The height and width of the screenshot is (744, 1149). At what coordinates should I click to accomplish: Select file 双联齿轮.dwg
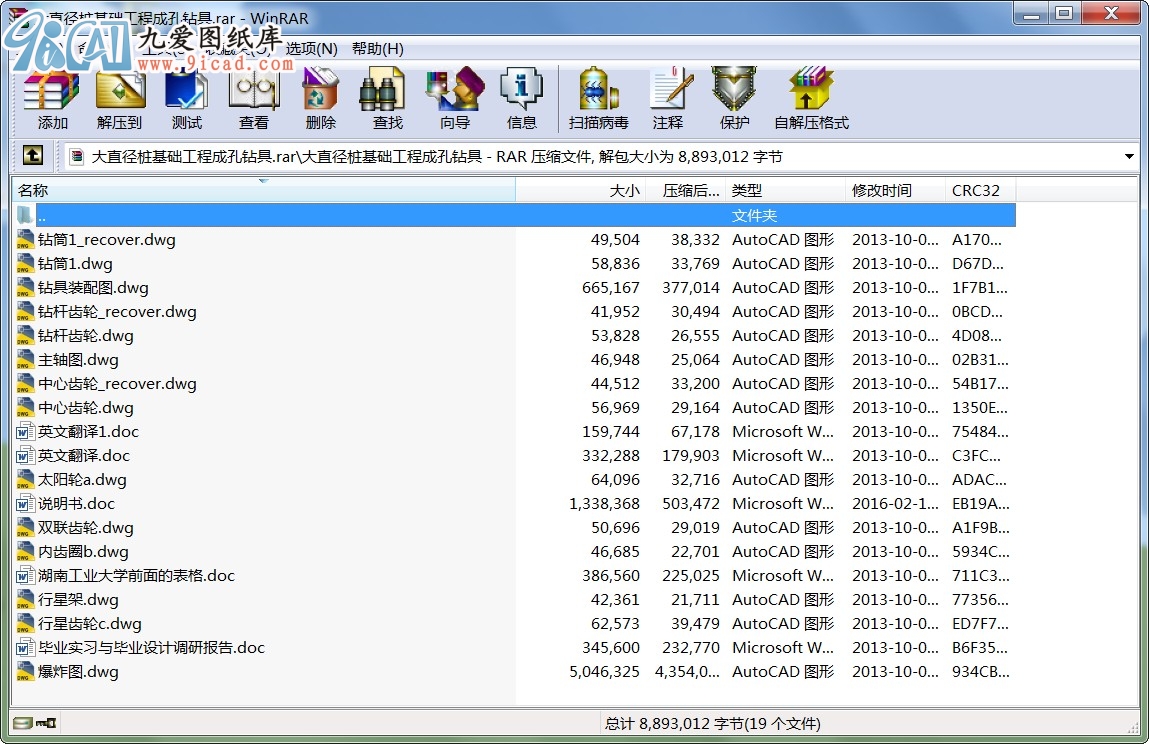pyautogui.click(x=86, y=528)
